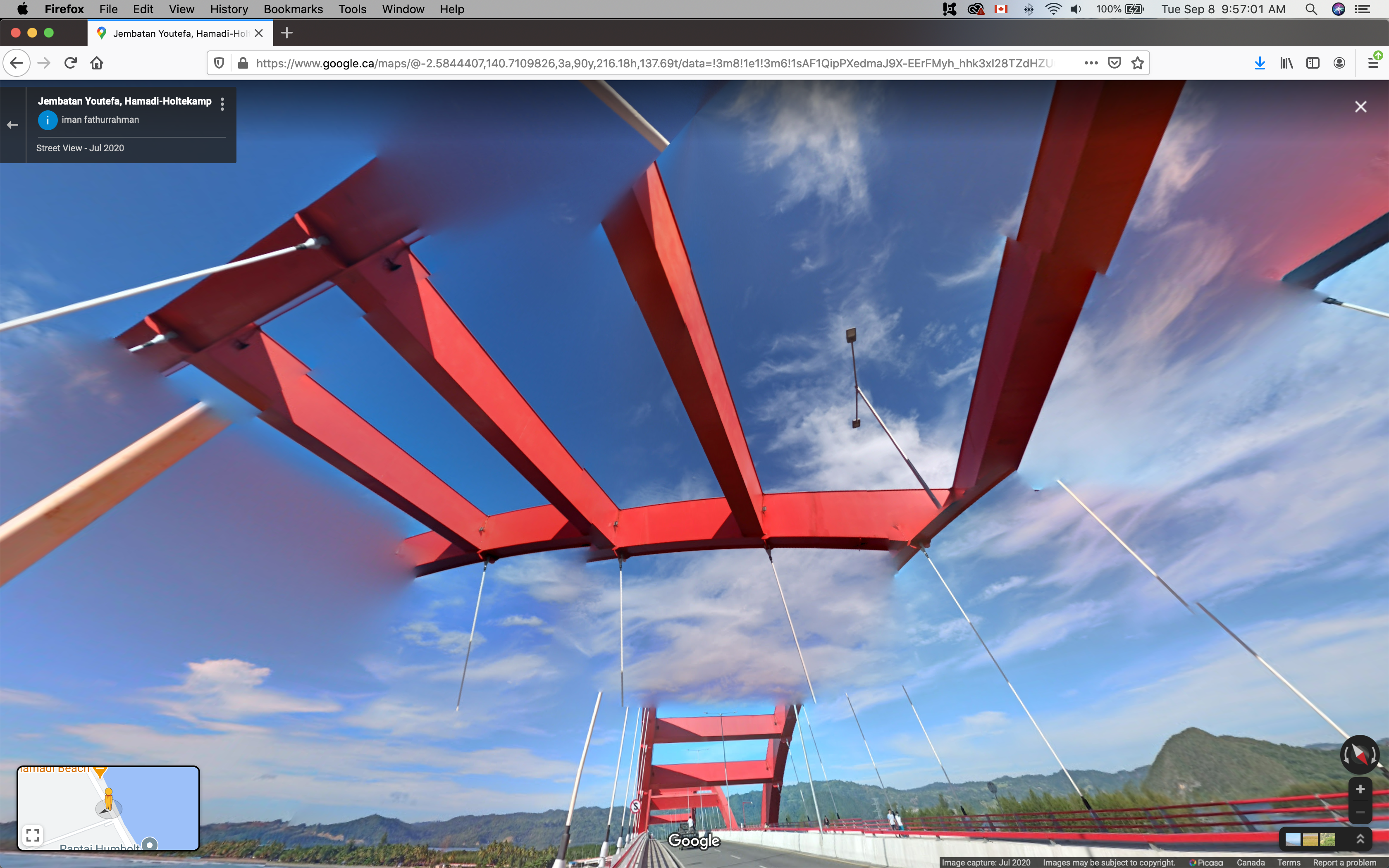
Task: Open contributor iman fathurrahman profile
Action: click(100, 120)
